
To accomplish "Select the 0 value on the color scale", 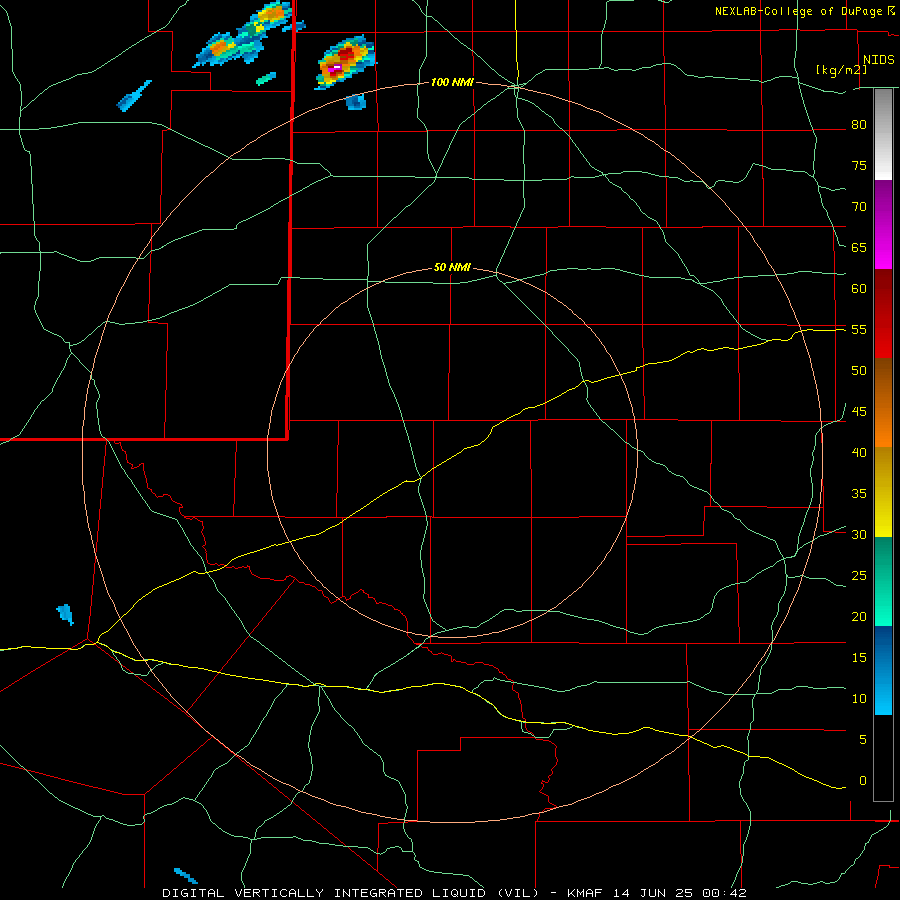I will click(x=863, y=781).
